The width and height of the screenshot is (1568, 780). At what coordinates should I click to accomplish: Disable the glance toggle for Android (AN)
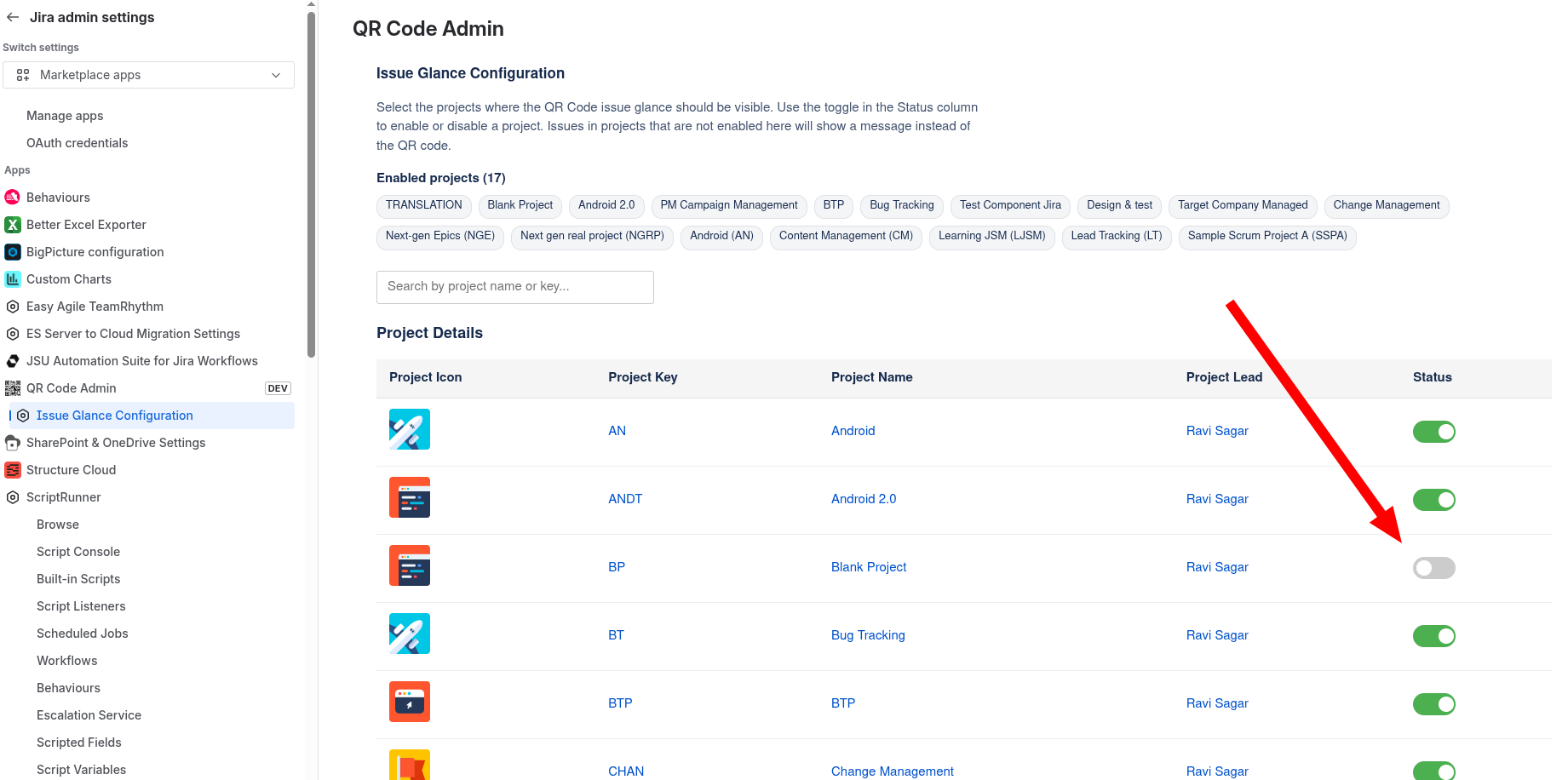coord(1434,432)
